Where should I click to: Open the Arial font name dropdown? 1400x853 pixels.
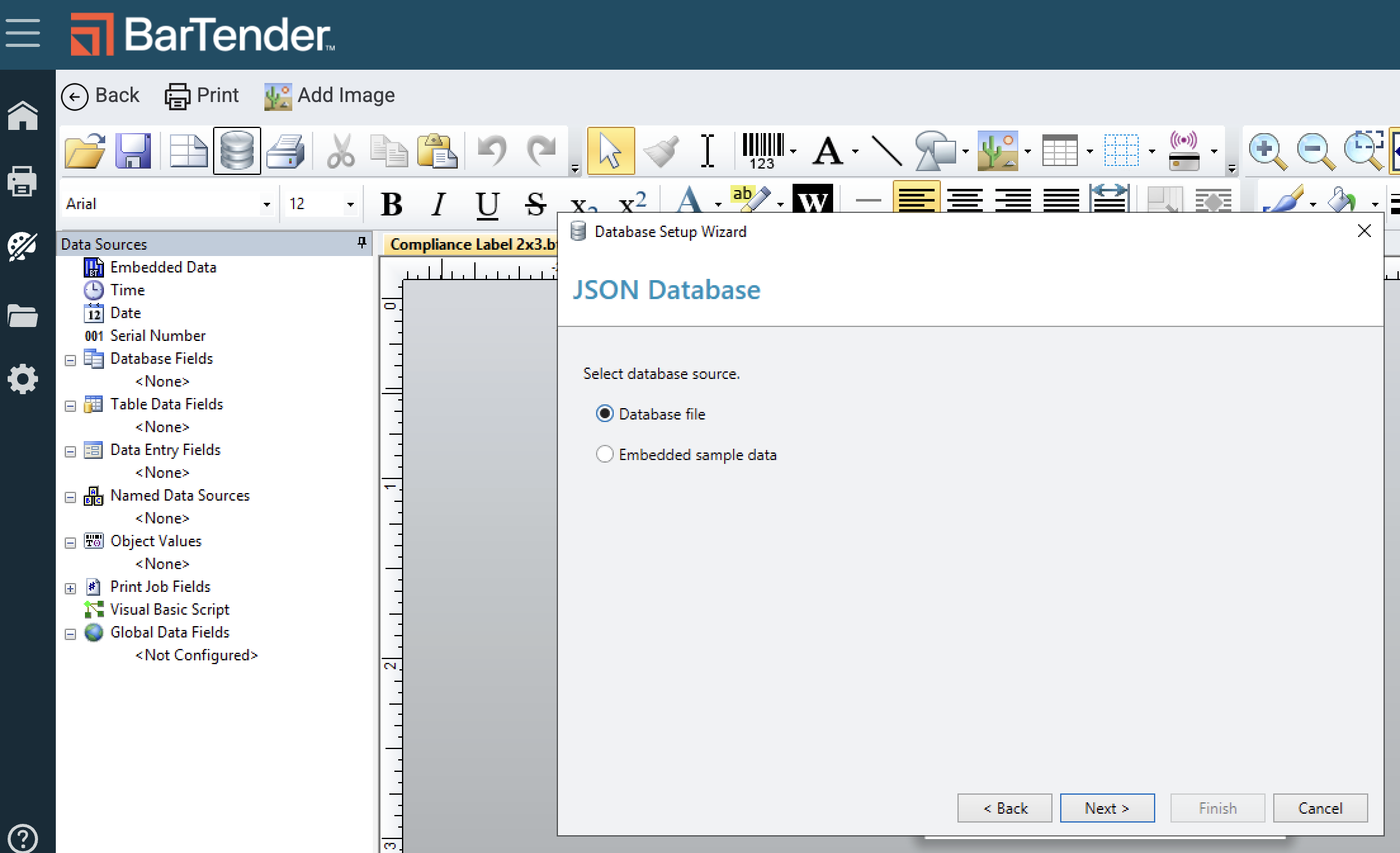click(x=266, y=204)
